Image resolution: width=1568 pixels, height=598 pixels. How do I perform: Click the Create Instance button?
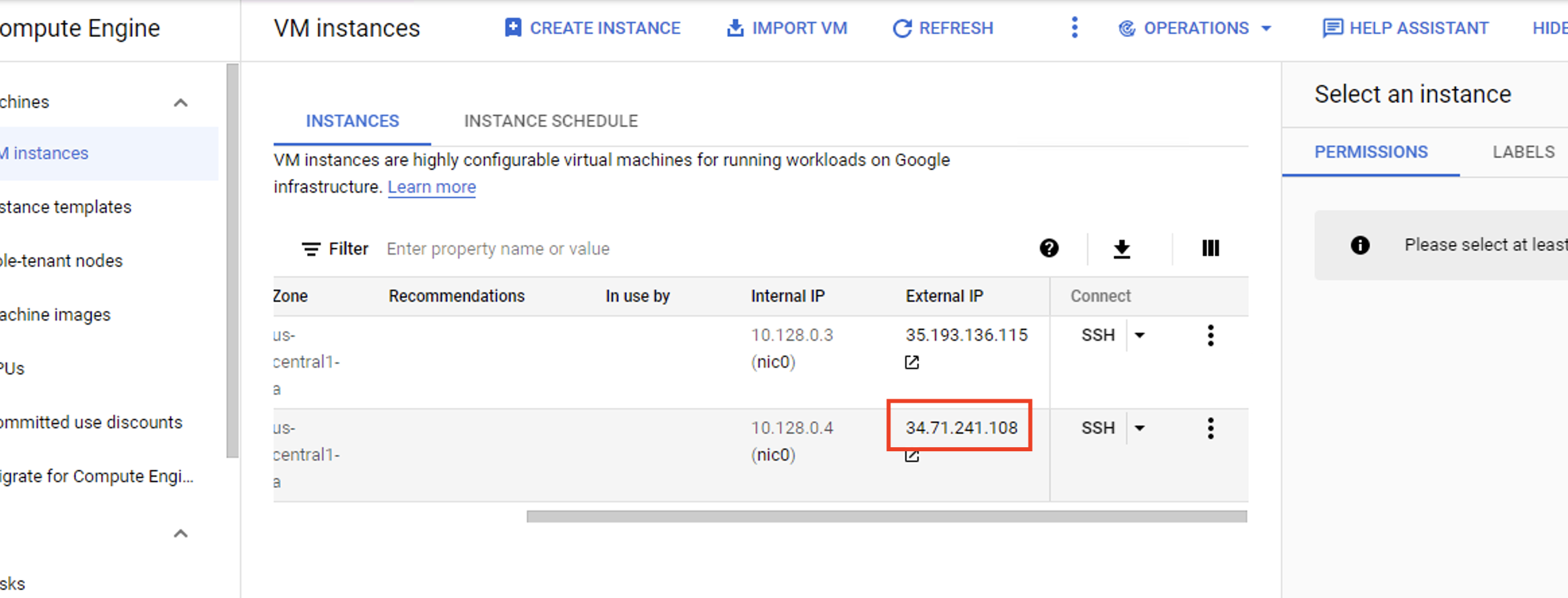coord(592,28)
